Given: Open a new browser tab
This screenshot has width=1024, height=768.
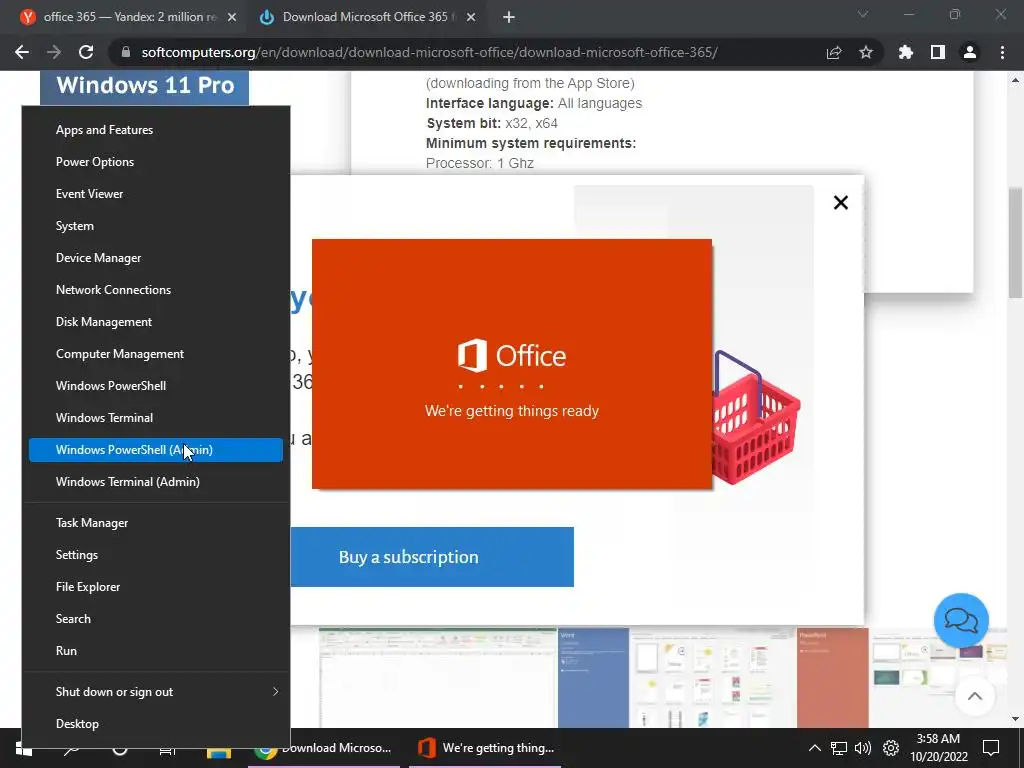Looking at the screenshot, I should click(509, 18).
